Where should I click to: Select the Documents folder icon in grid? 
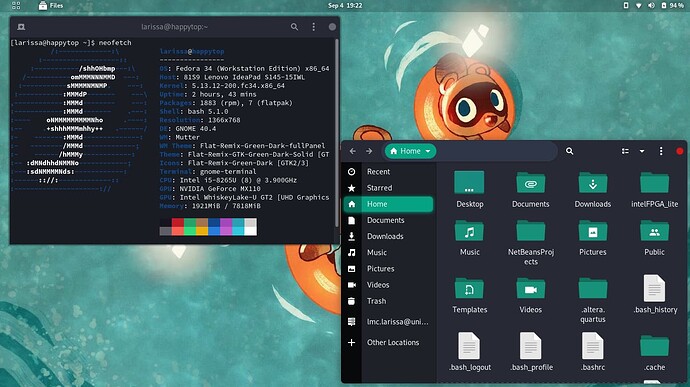531,182
